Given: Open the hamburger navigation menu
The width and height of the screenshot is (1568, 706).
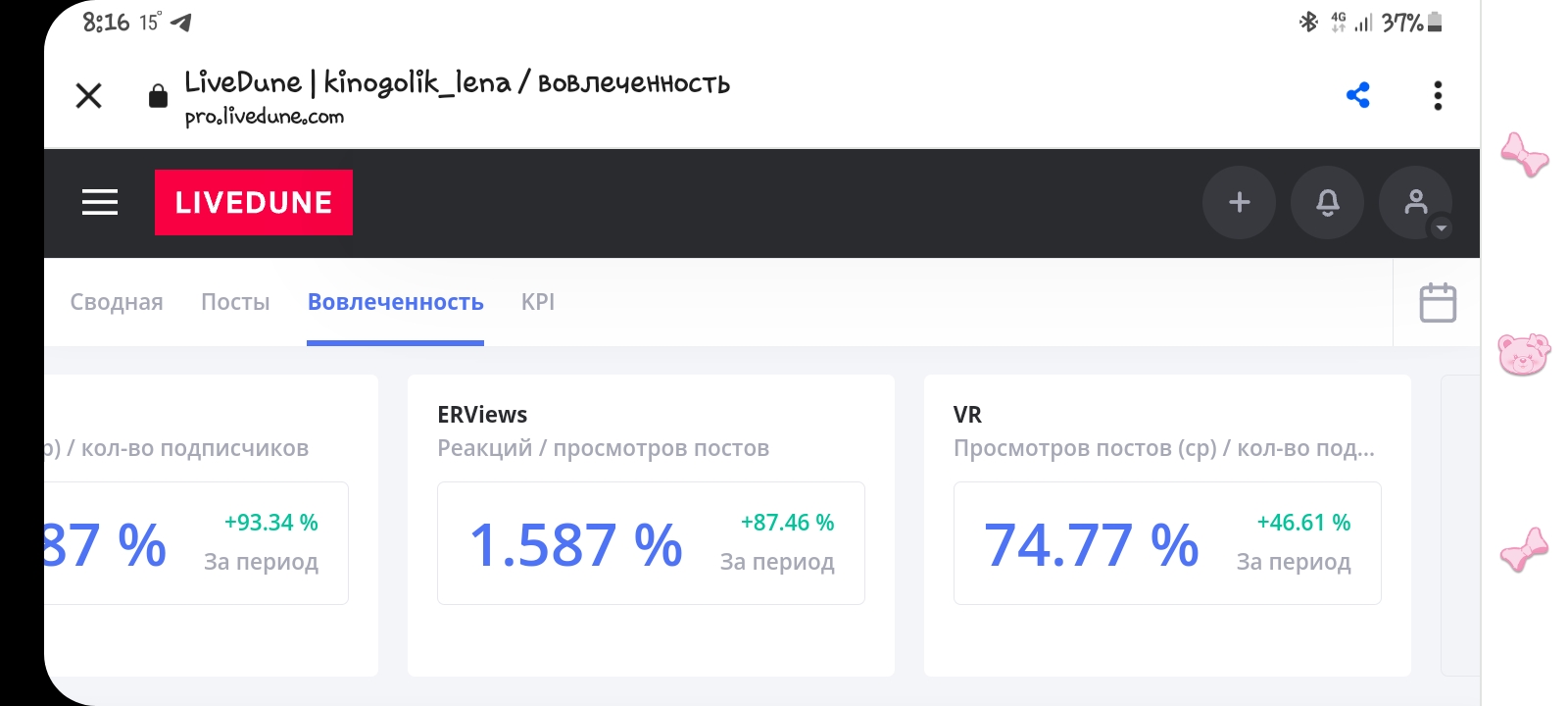Looking at the screenshot, I should (99, 202).
